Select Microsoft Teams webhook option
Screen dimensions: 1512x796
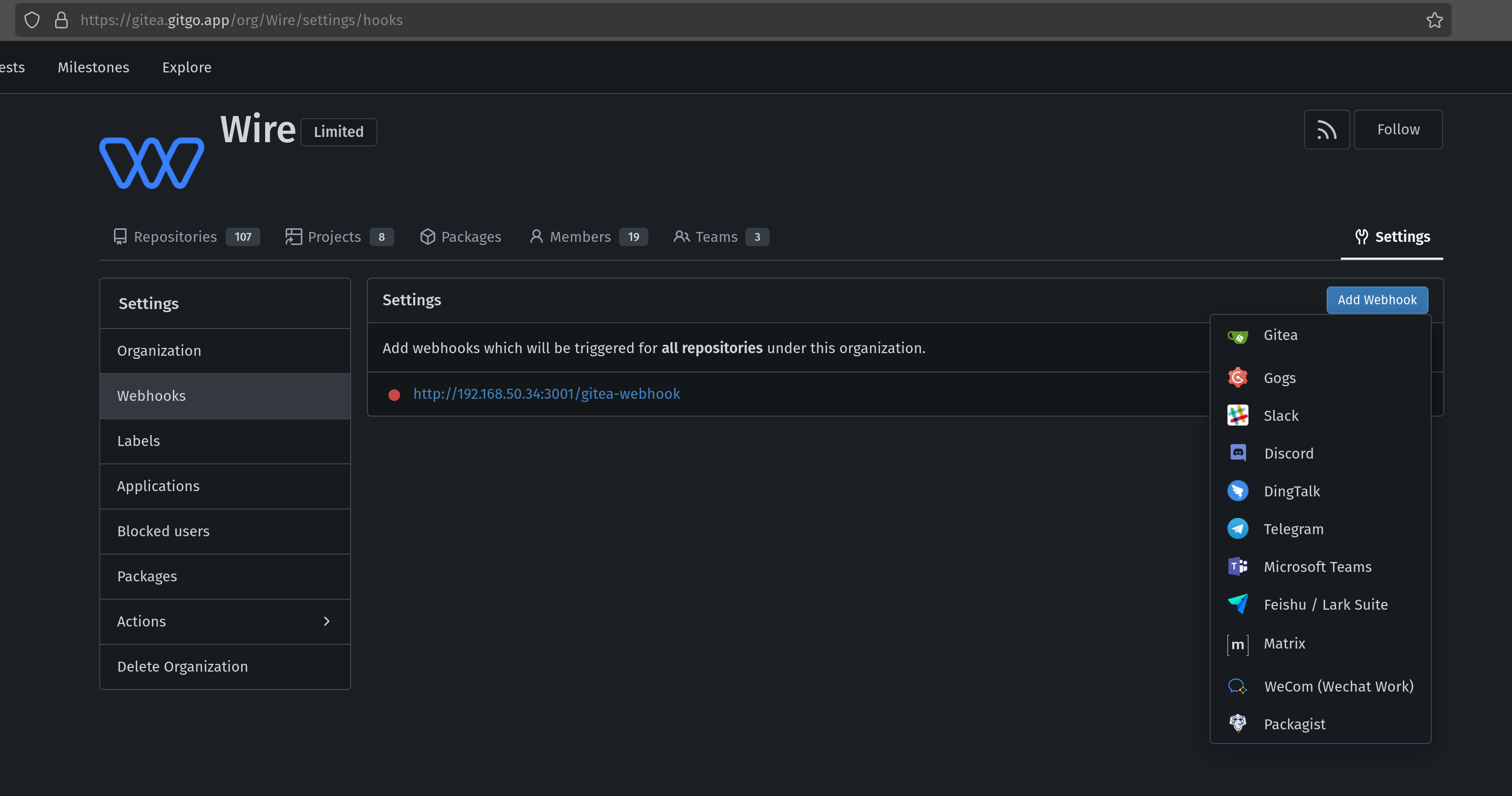1317,567
